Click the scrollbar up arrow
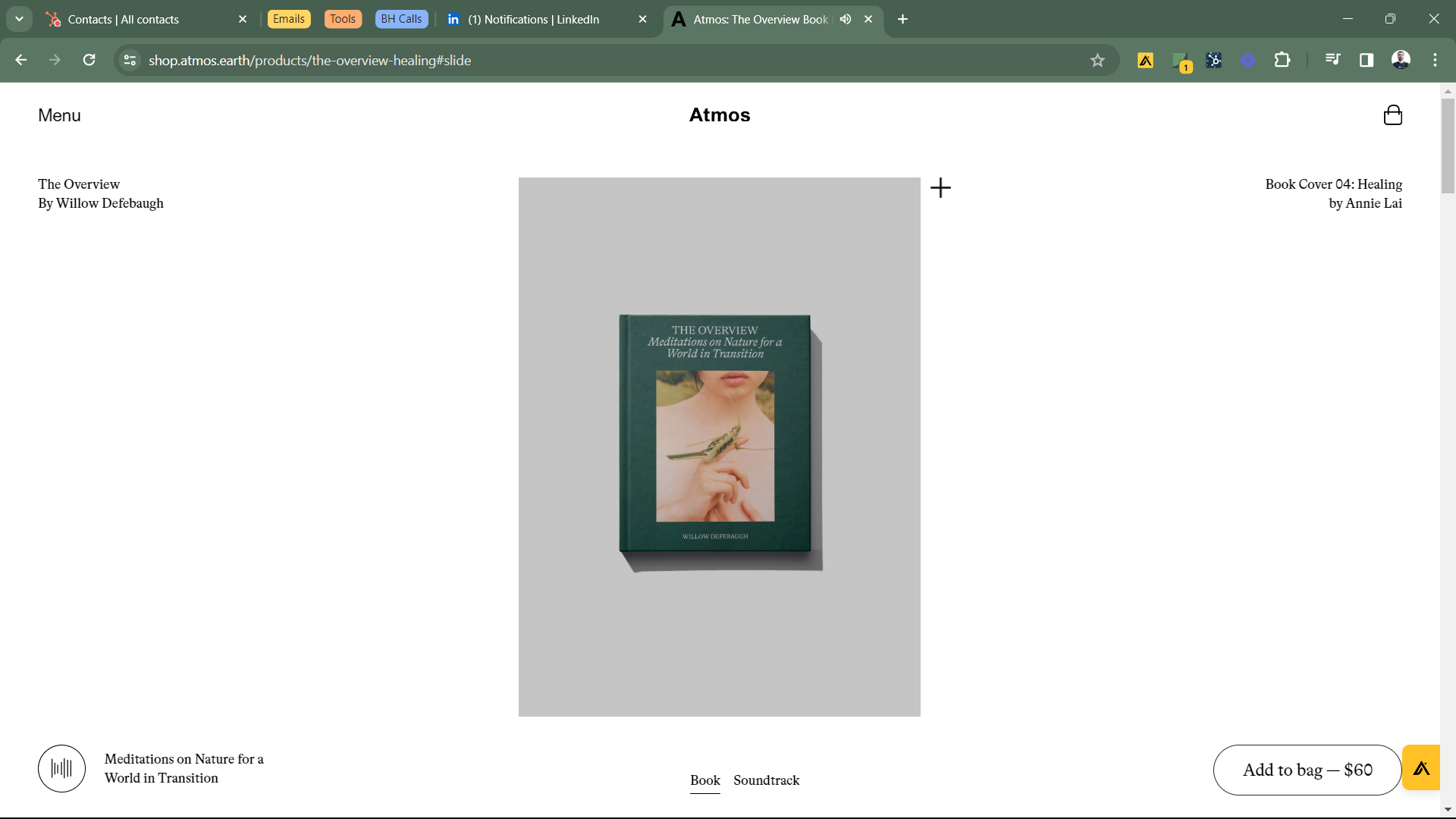This screenshot has height=819, width=1456. (x=1448, y=91)
